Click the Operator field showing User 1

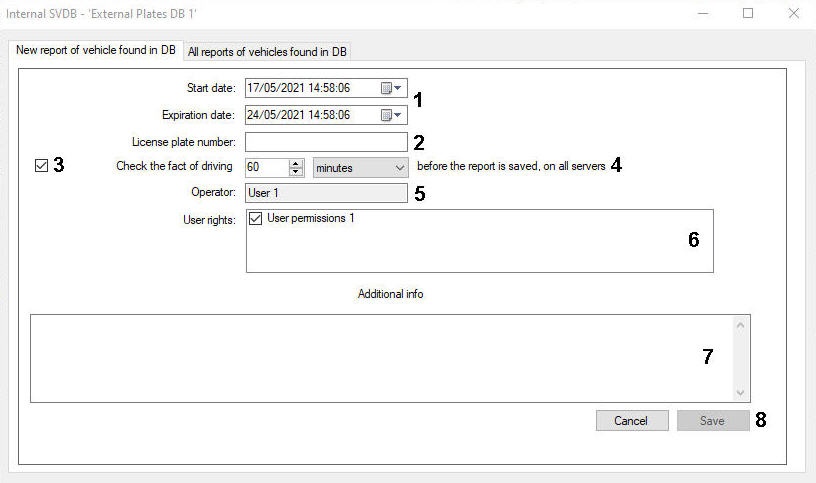click(x=326, y=193)
